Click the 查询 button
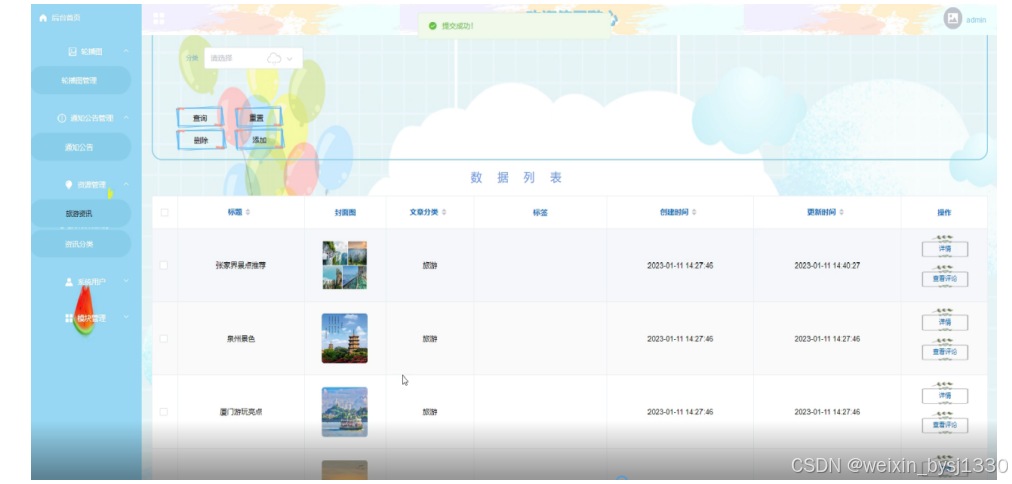This screenshot has height=484, width=1012. pos(200,118)
